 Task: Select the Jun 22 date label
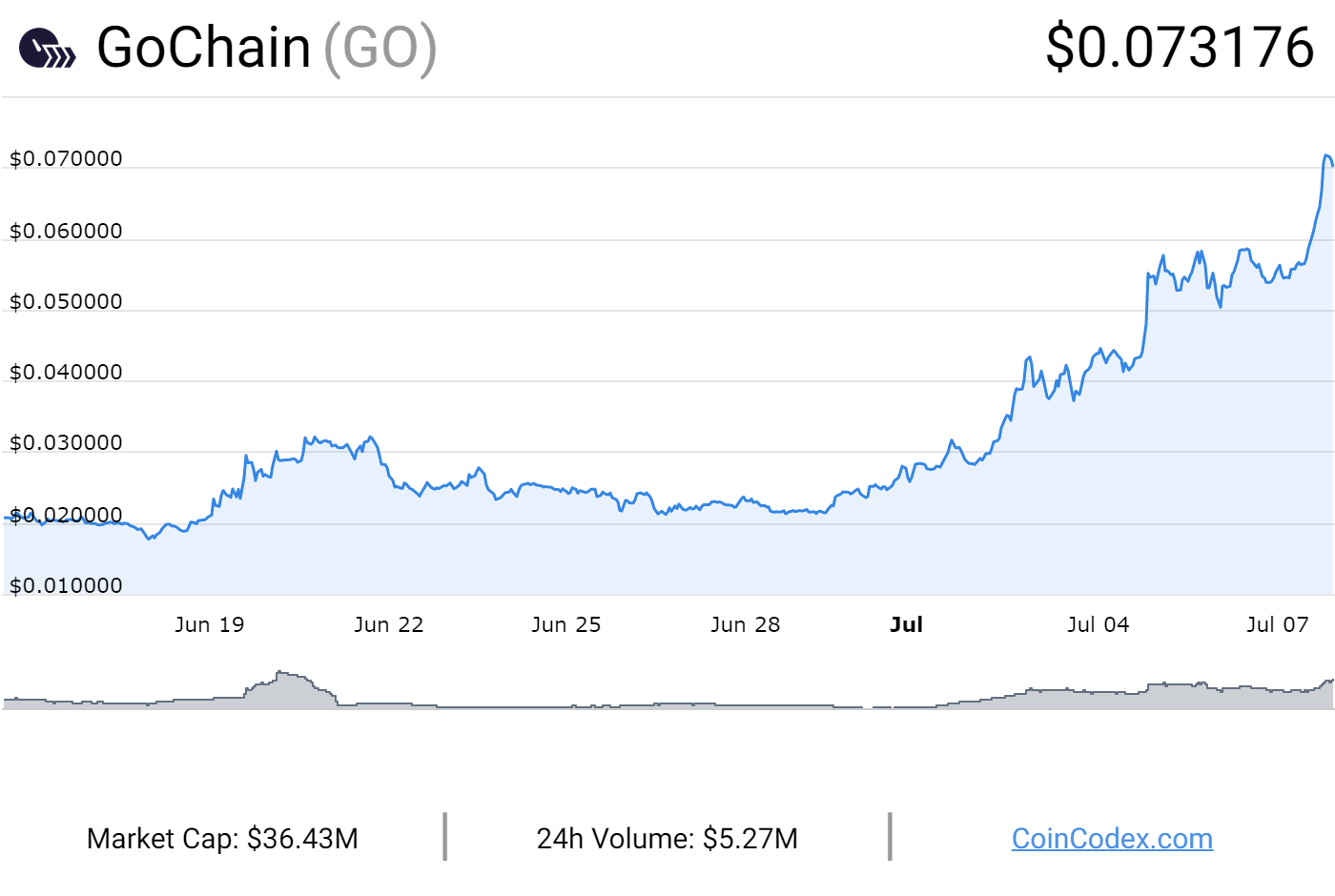388,624
